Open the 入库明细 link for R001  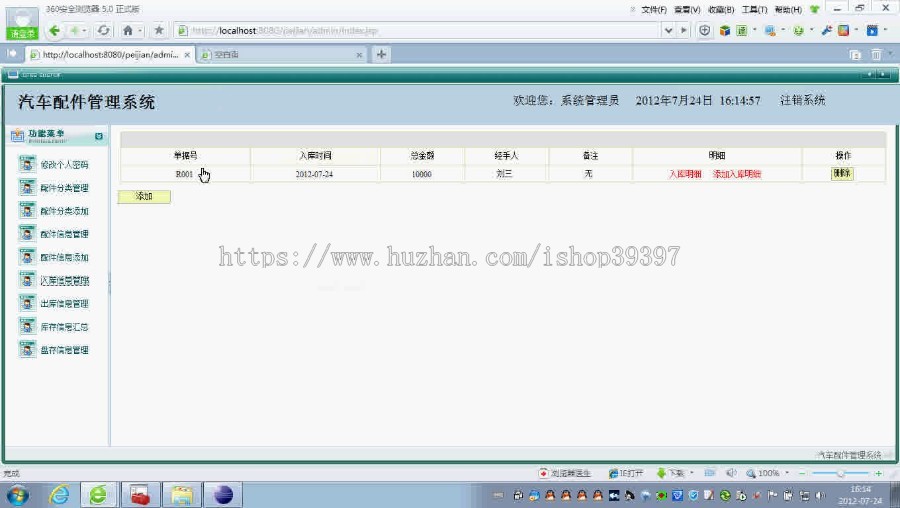(x=685, y=174)
